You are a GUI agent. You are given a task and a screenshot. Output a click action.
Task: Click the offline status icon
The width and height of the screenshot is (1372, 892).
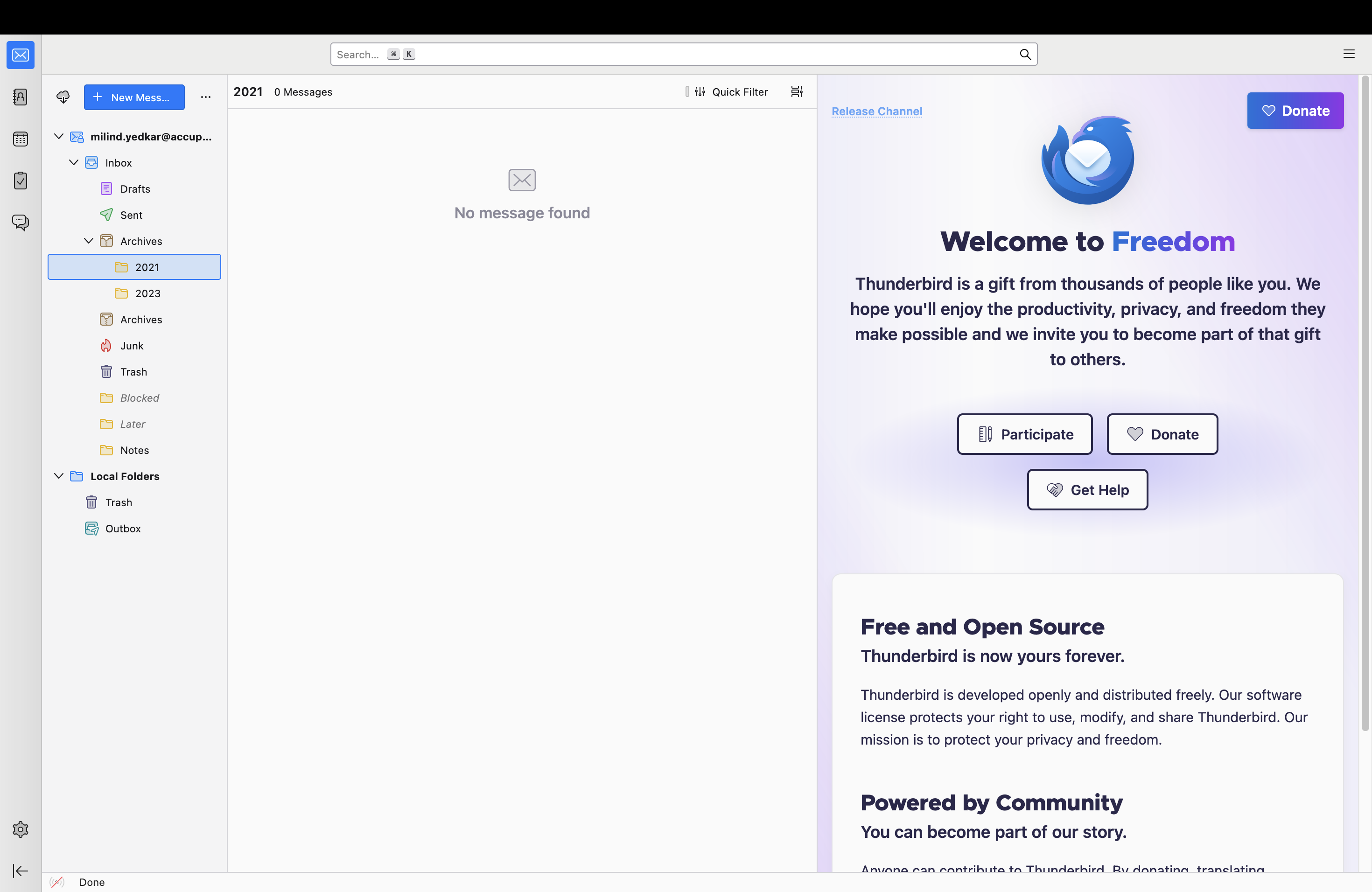coord(56,882)
